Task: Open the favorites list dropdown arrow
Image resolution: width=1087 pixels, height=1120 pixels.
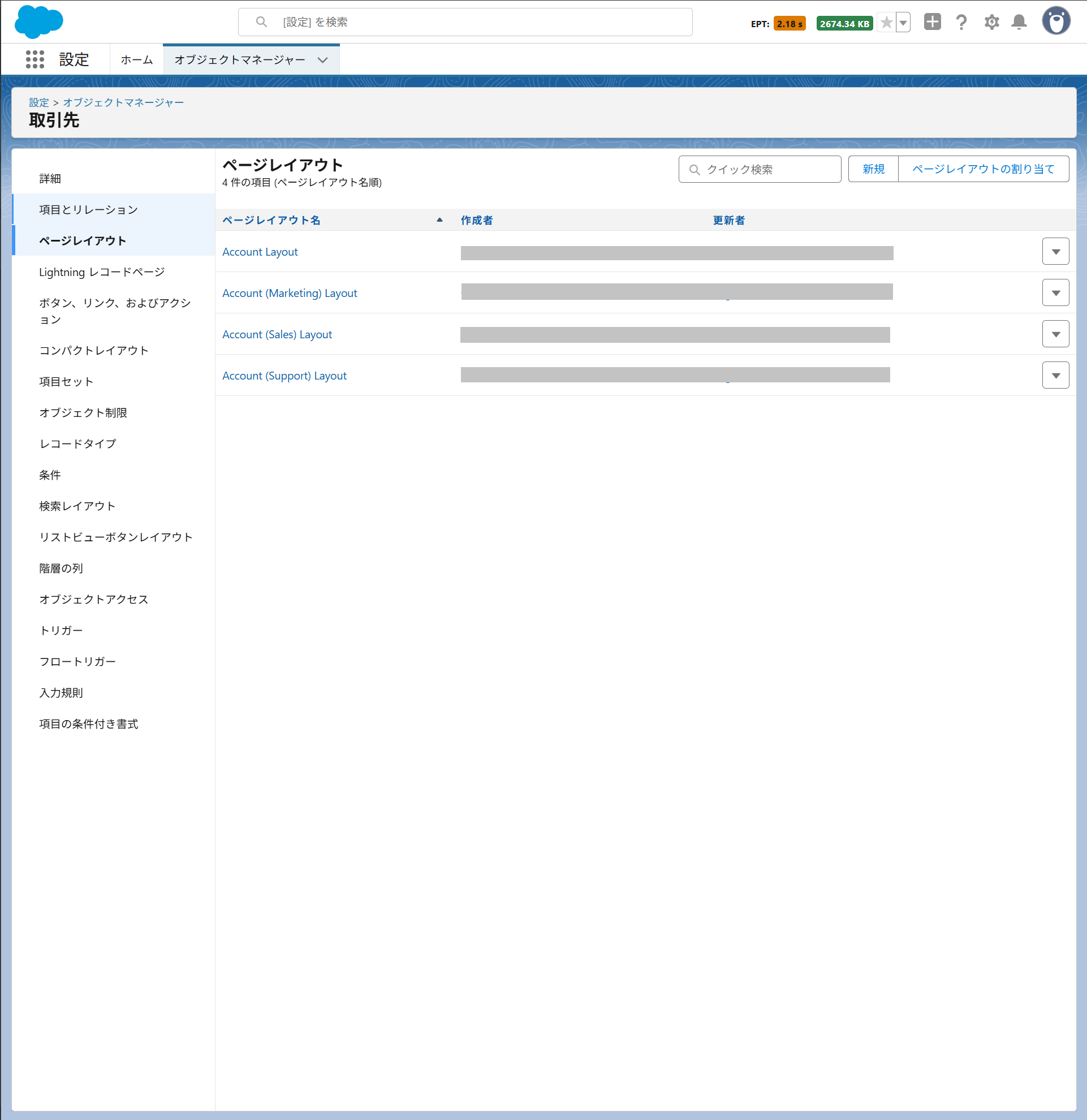Action: pos(903,23)
